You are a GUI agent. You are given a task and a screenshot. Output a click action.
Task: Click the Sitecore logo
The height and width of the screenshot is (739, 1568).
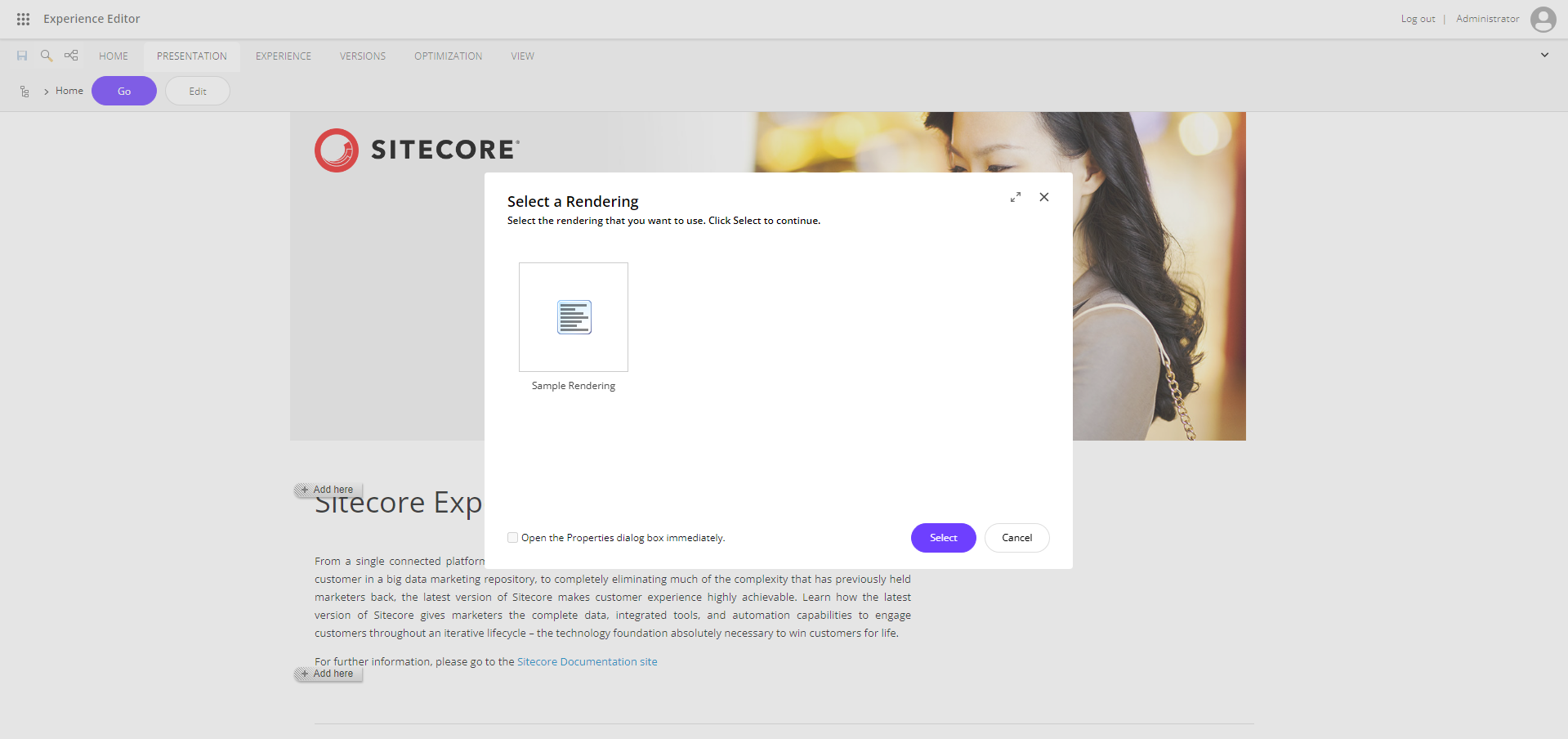click(417, 150)
